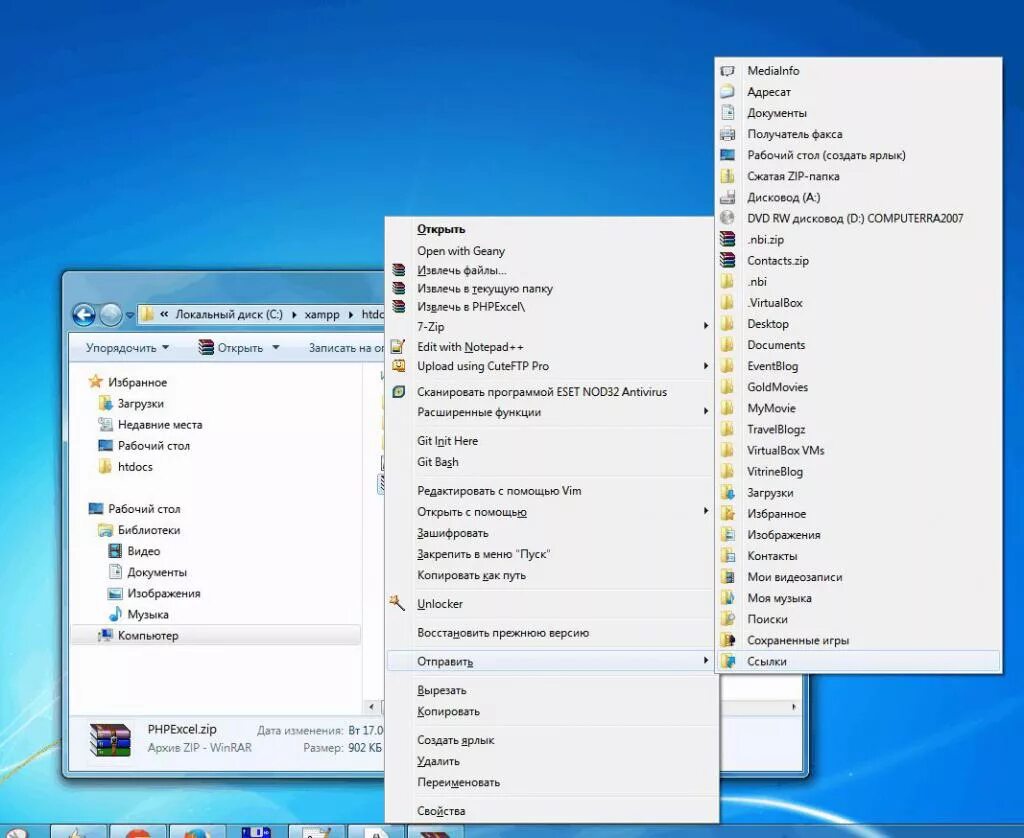Select TravelBlogz in the Send To list
Screen dimensions: 1024x838
[x=858, y=429]
